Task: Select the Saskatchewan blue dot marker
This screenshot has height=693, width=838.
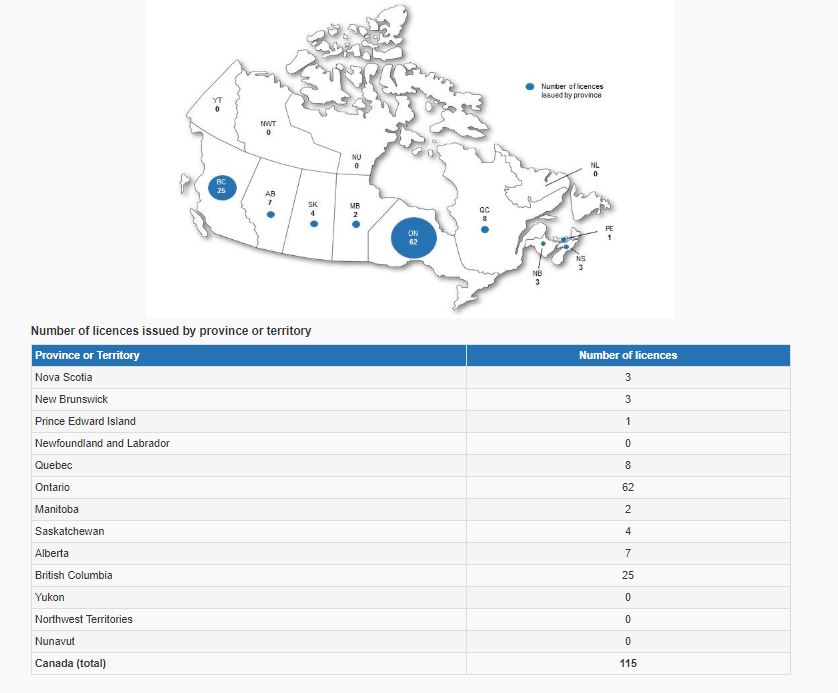Action: tap(313, 224)
